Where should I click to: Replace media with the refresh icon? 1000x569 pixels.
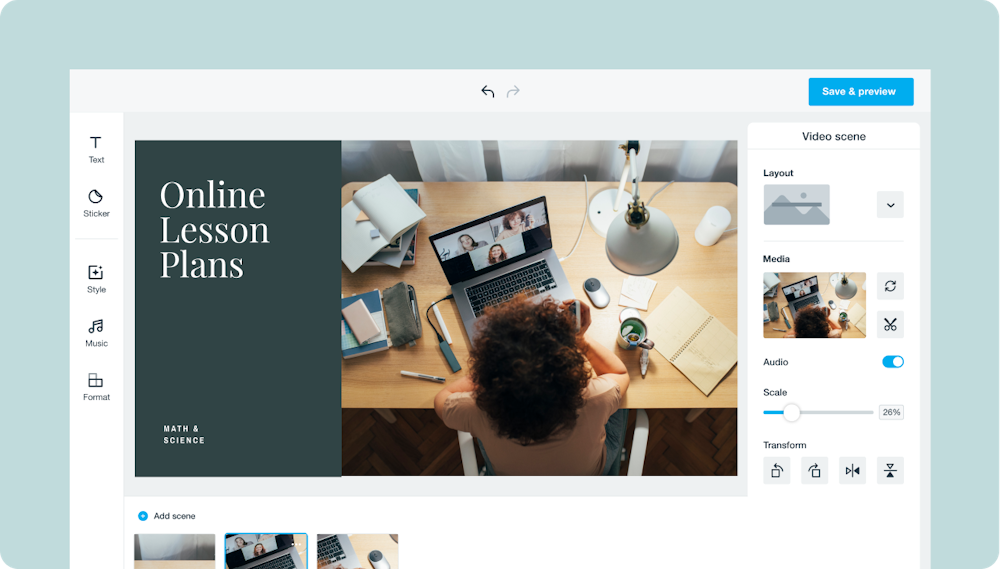pos(890,286)
